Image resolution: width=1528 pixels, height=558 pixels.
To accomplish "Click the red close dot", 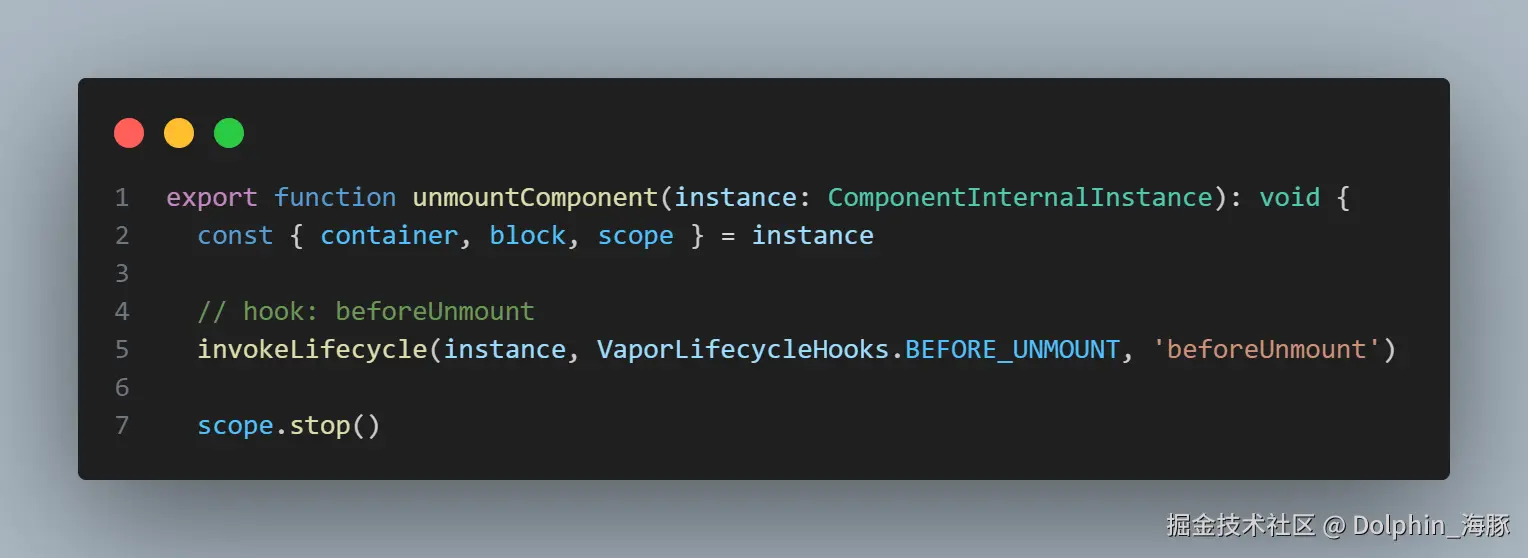I will point(129,133).
